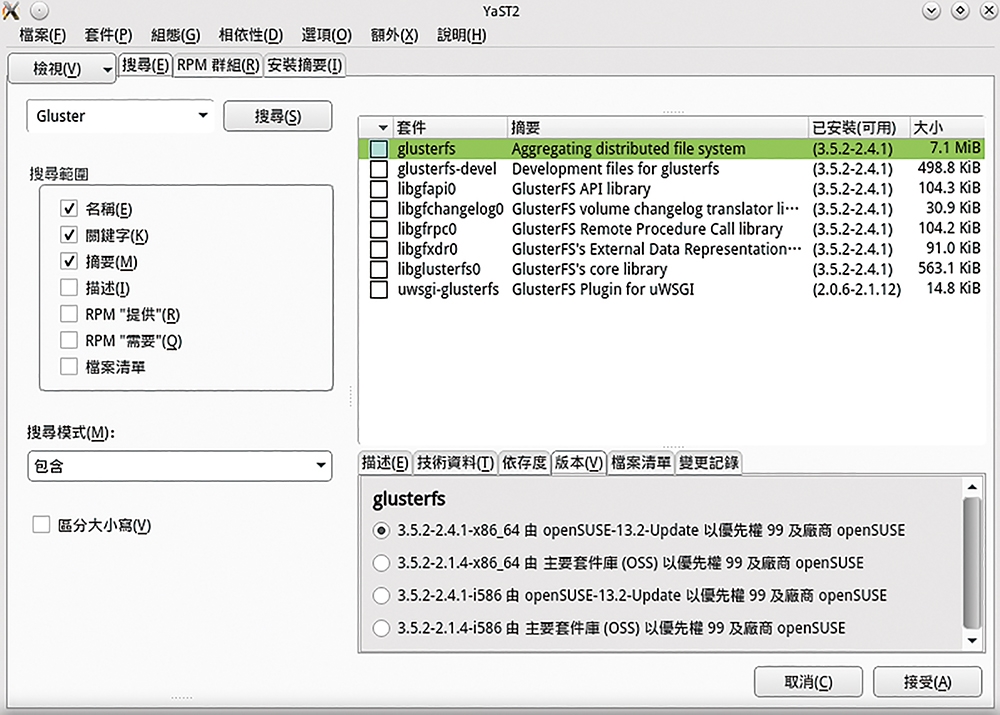The height and width of the screenshot is (715, 1000).
Task: Enable the 檔案清單 search scope checkbox
Action: point(69,367)
